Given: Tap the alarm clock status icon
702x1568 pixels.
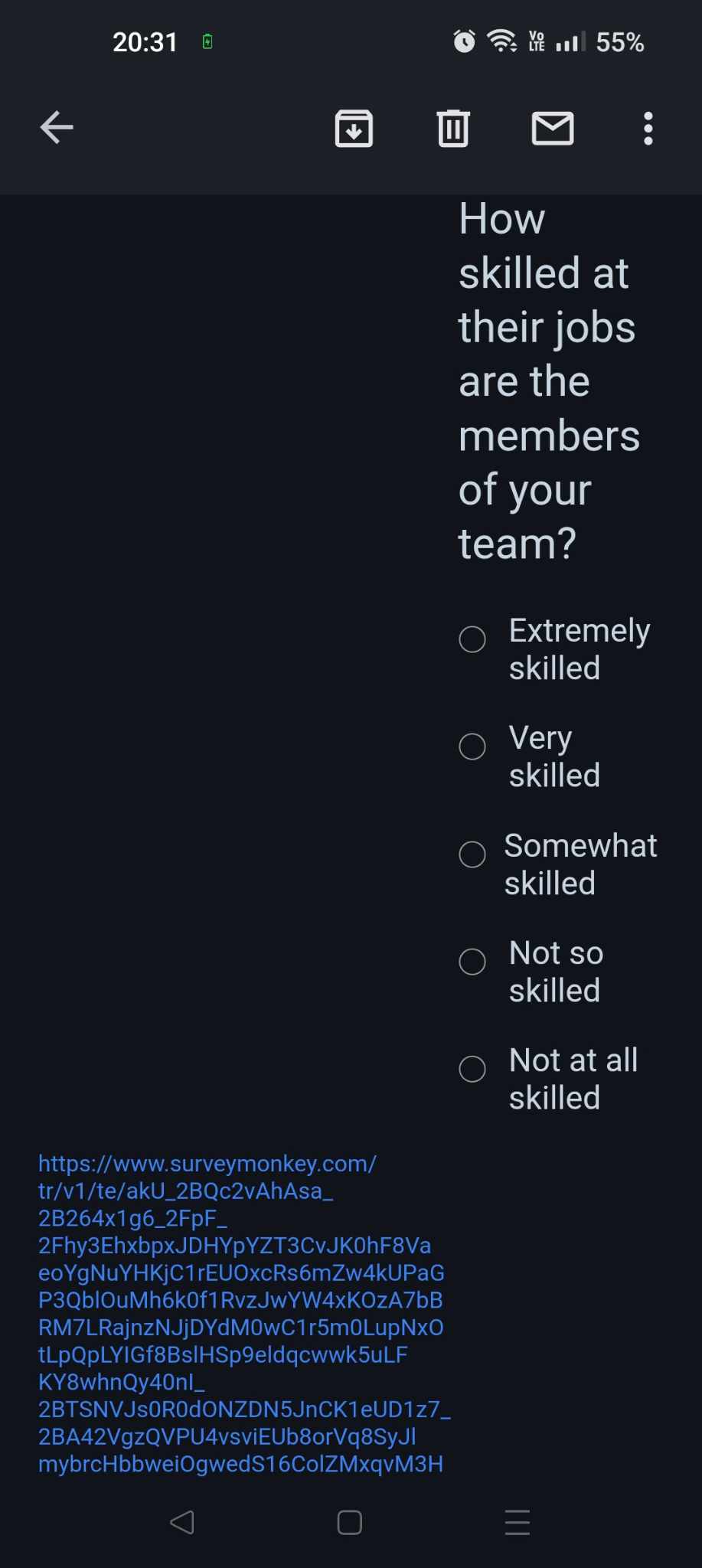Looking at the screenshot, I should click(x=464, y=41).
